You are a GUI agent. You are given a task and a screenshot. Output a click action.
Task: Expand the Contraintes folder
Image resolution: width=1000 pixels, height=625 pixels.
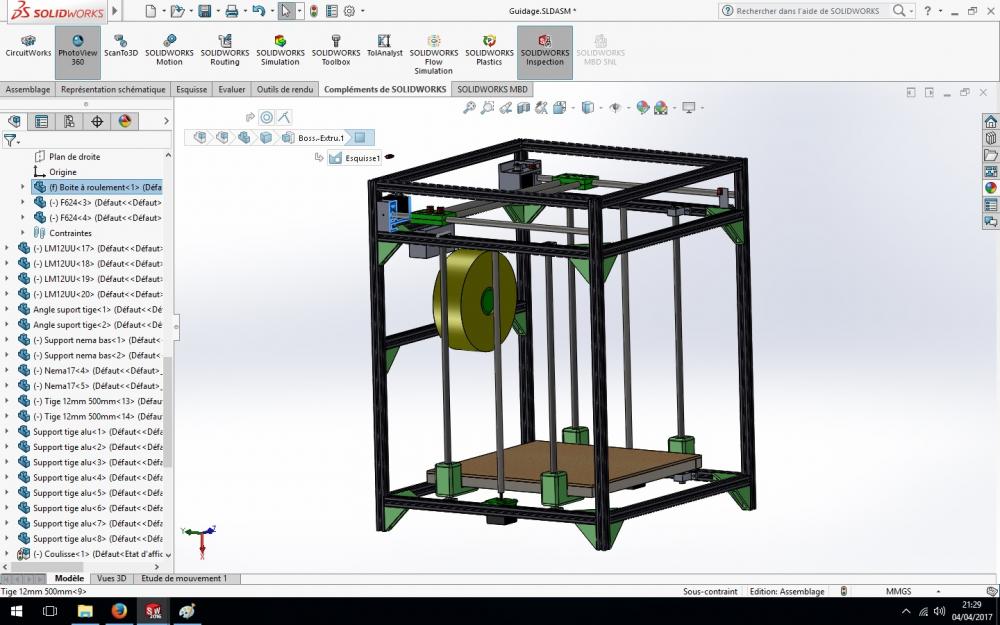(23, 233)
